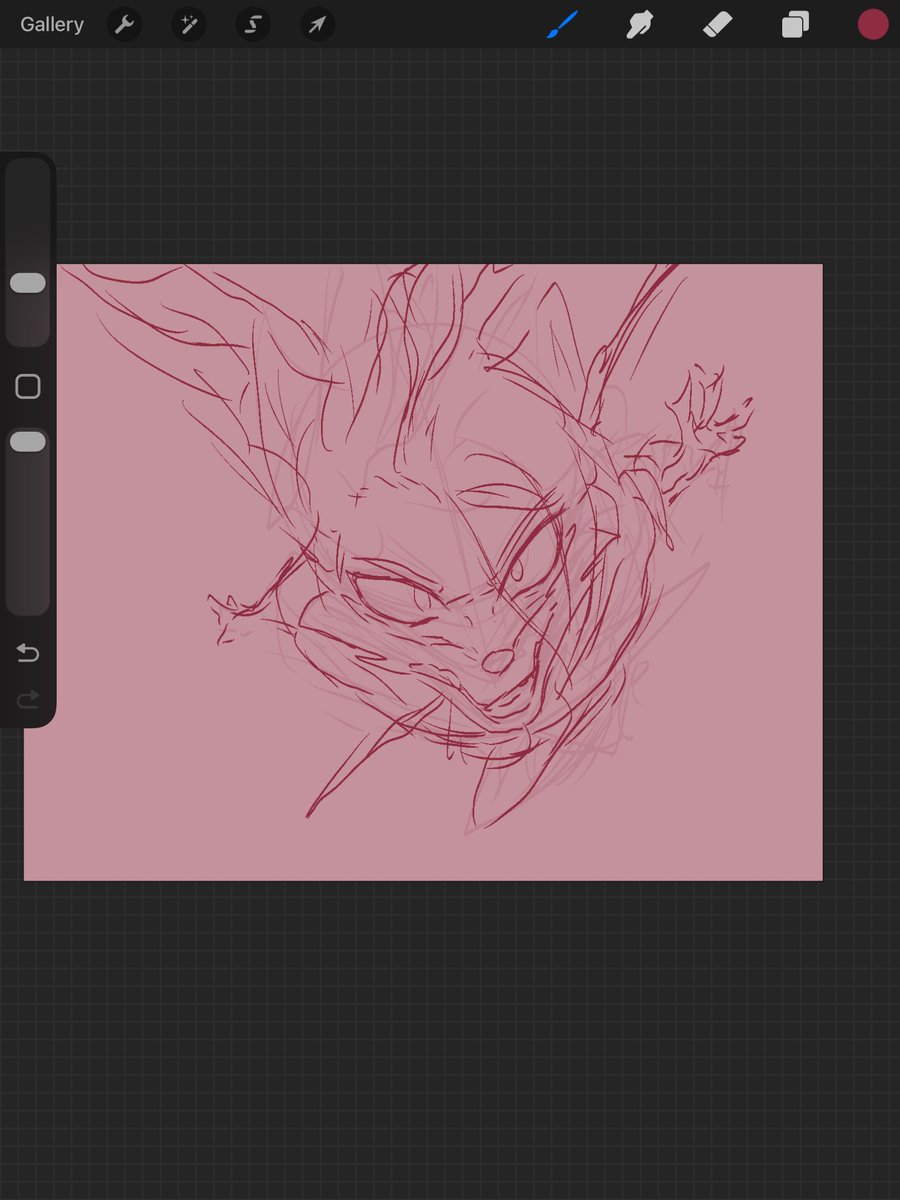Viewport: 900px width, 1200px height.
Task: Open Adjustments to reveal its dropdown options
Action: tap(189, 24)
